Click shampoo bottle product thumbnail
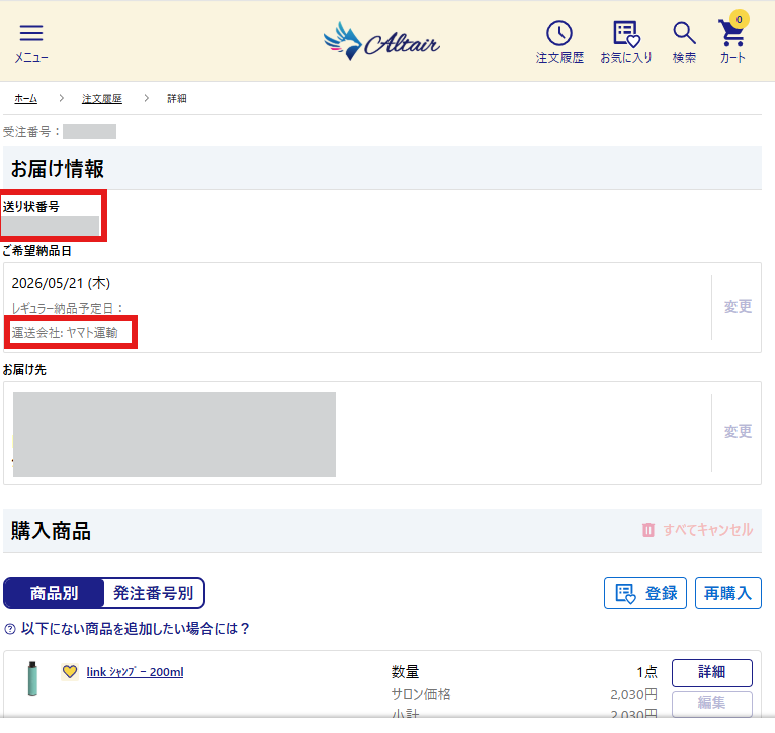 pyautogui.click(x=32, y=679)
